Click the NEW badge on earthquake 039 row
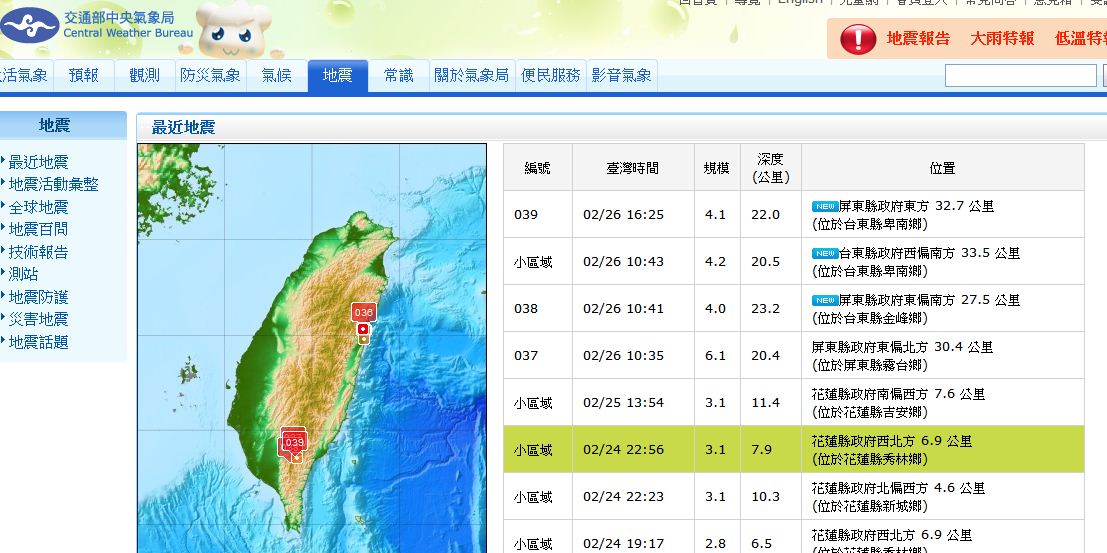Viewport: 1107px width, 553px height. click(824, 206)
